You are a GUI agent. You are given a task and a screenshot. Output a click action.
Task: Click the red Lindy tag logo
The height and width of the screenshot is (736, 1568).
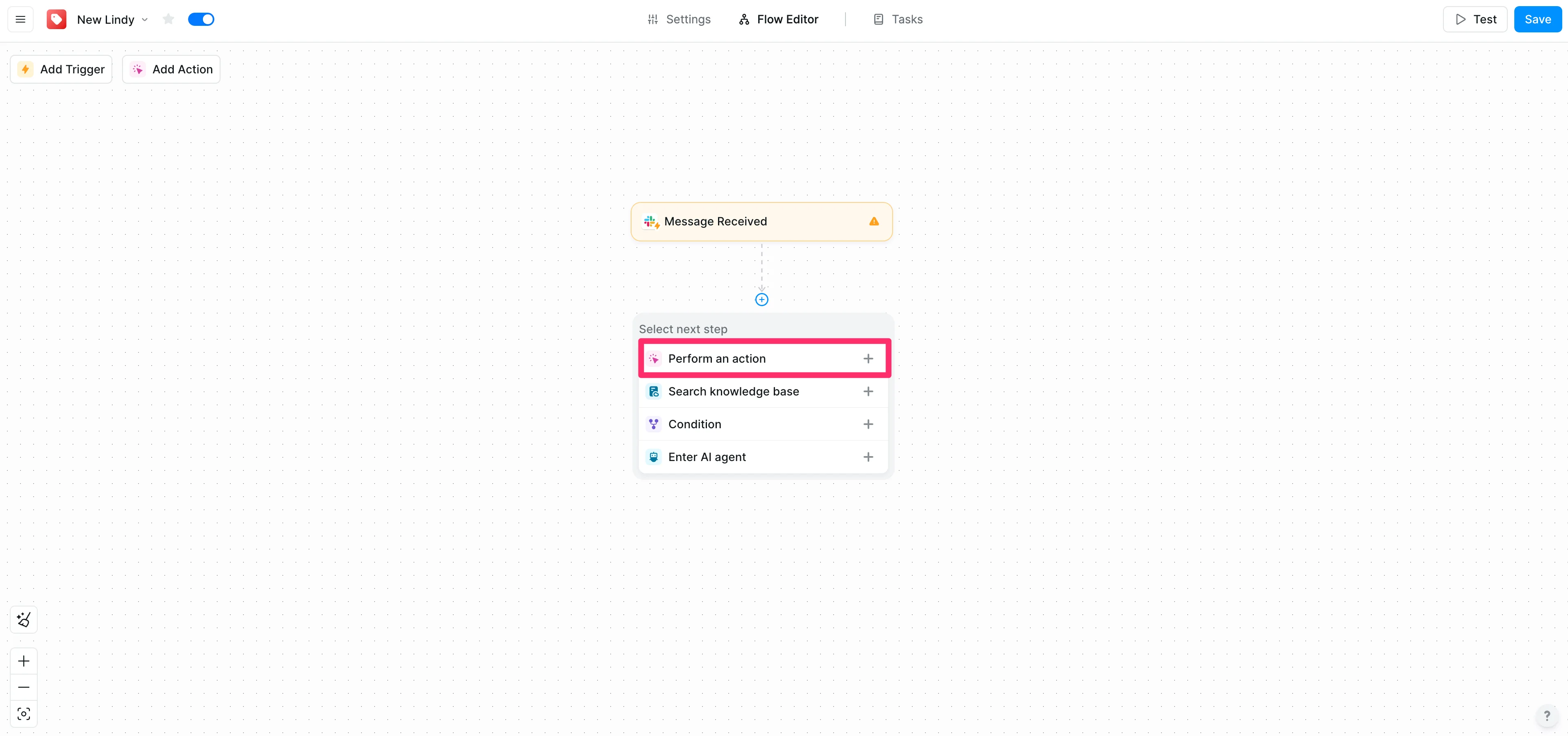click(57, 20)
